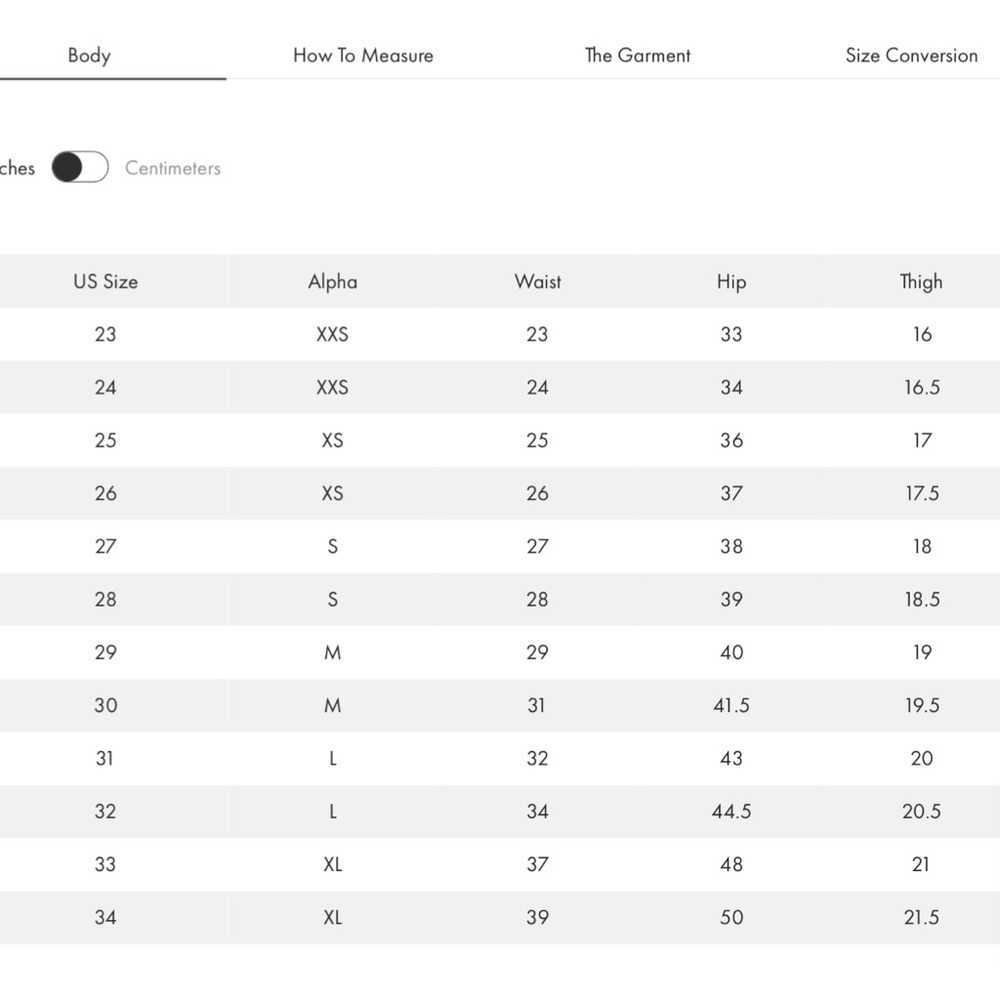Select The Garment tab
The width and height of the screenshot is (1000, 1000).
(638, 55)
